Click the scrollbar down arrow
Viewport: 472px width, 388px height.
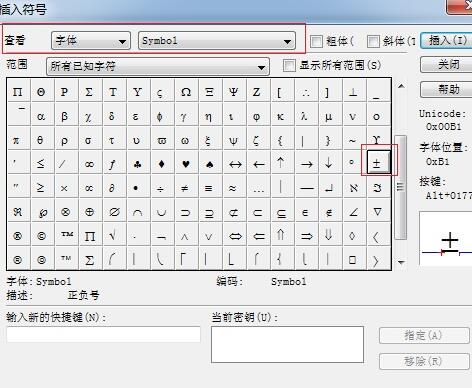(x=401, y=262)
